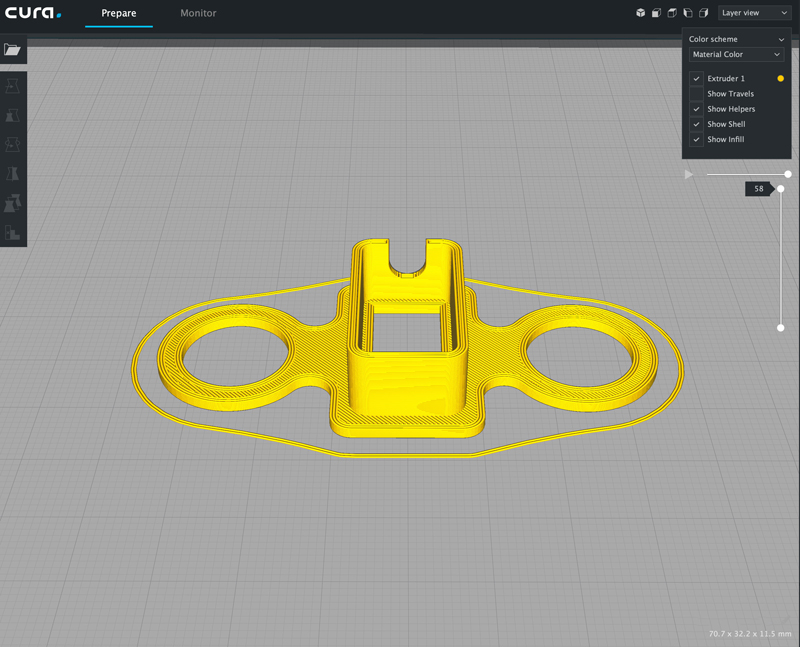This screenshot has height=647, width=800.
Task: Click the top view cube icon
Action: pyautogui.click(x=672, y=13)
